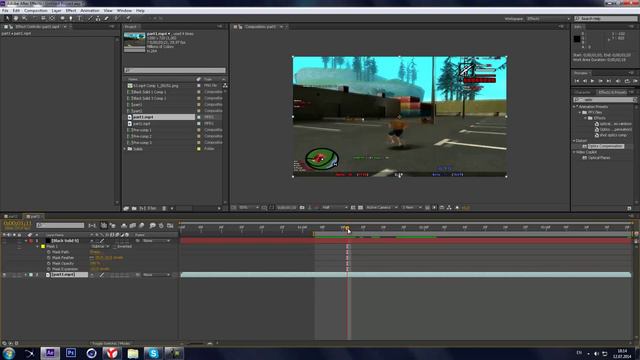
Task: Toggle visibility of Black Solid layer
Action: [x=4, y=241]
